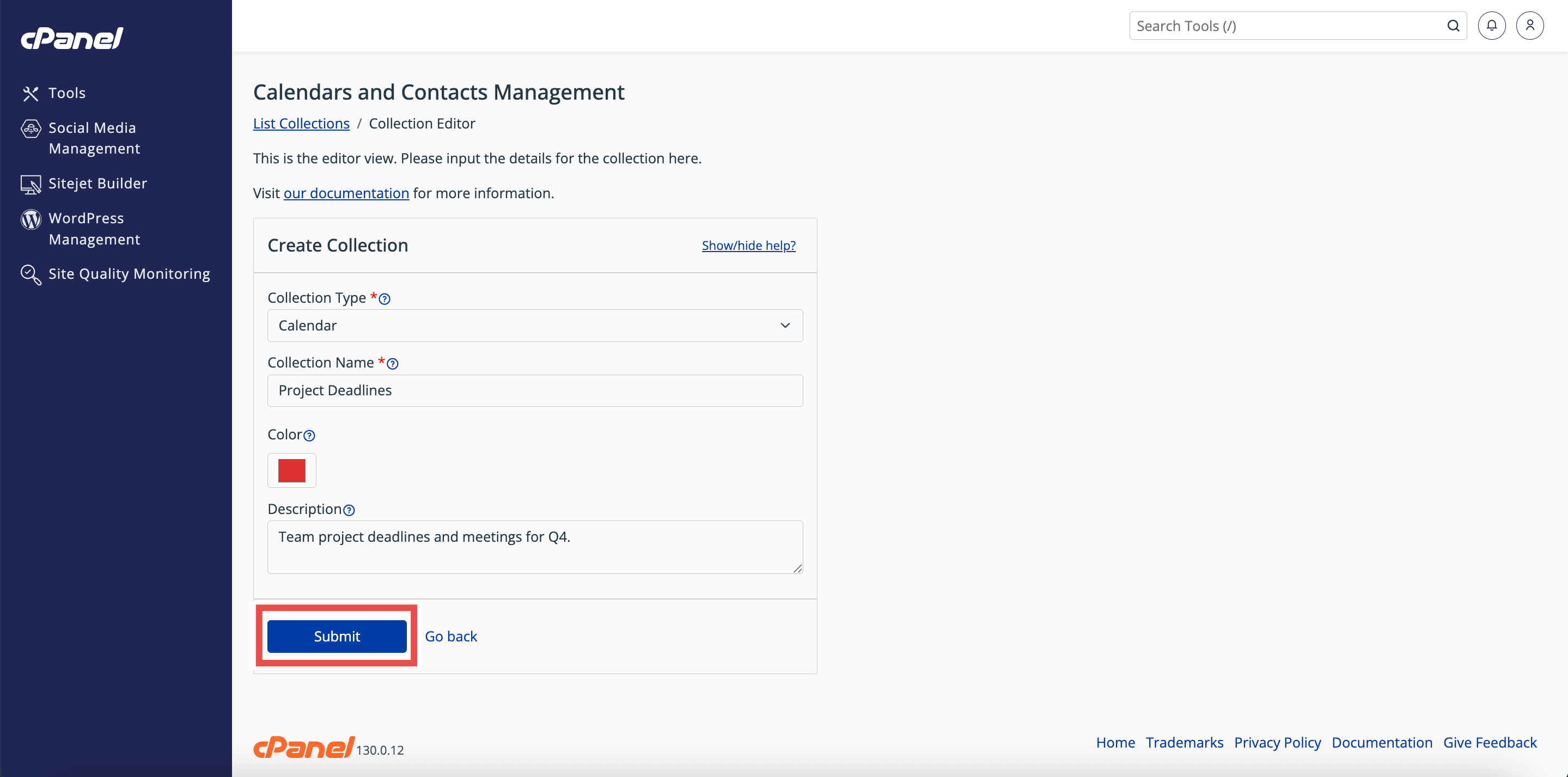Click in the Collection Name field
The width and height of the screenshot is (1568, 777).
click(x=534, y=390)
